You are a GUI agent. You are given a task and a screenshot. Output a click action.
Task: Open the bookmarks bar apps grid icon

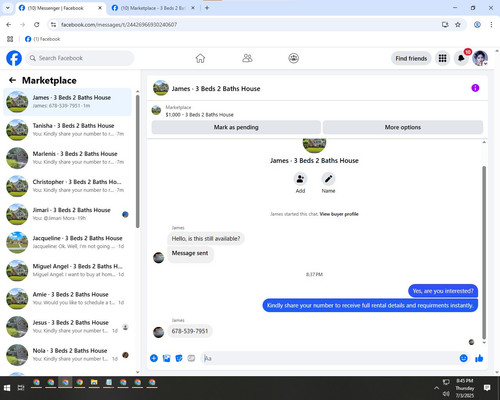click(10, 39)
